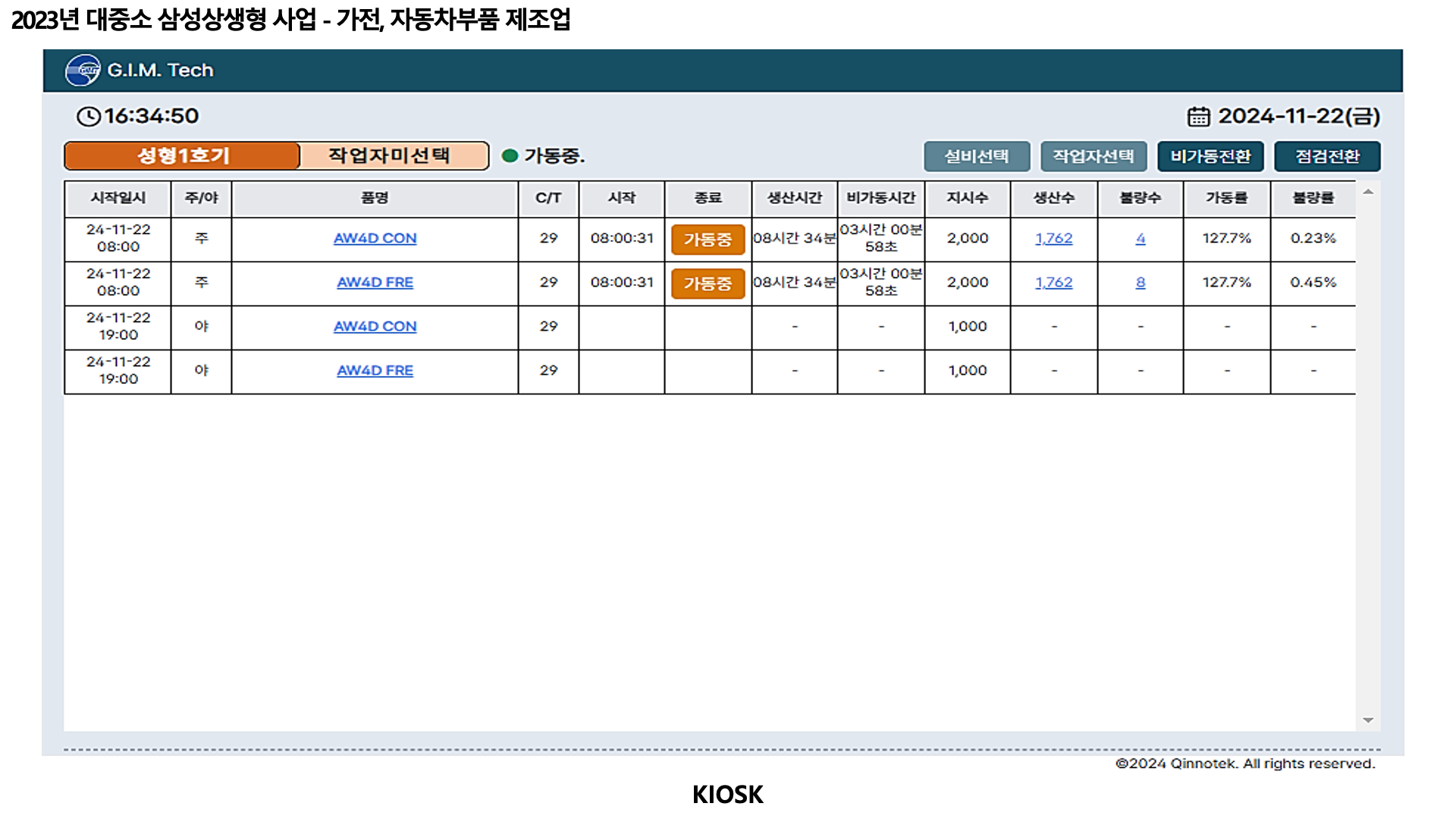Image resolution: width=1456 pixels, height=819 pixels.
Task: Click the vertical scrollbar track of the table
Action: (1368, 455)
